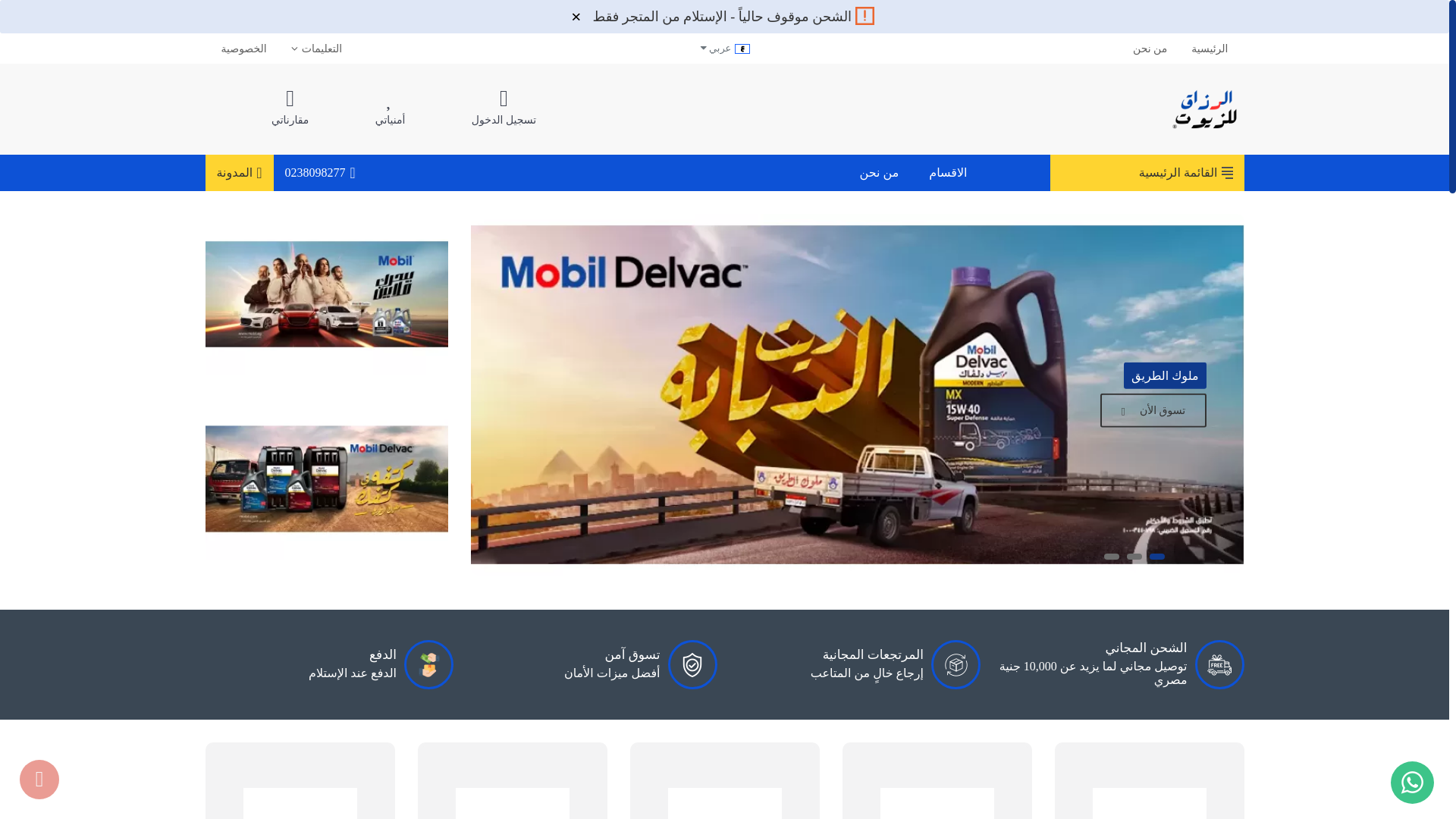Screen dimensions: 1456x819
Task: Click the language flag icon
Action: point(742,49)
